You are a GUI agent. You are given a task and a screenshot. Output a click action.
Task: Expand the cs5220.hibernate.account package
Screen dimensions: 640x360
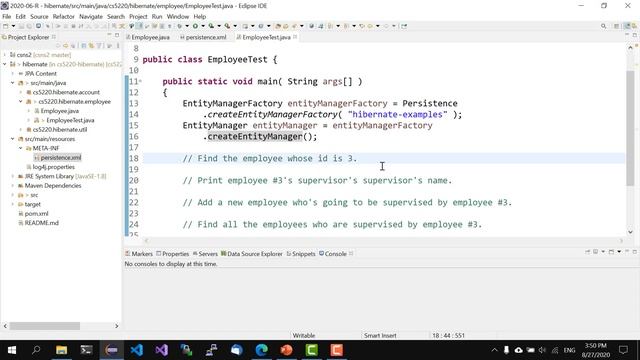[x=21, y=92]
